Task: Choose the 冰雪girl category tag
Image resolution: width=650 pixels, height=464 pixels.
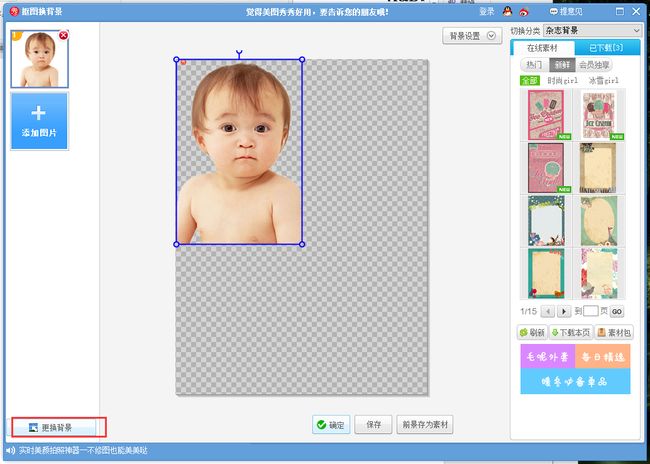Action: (604, 80)
